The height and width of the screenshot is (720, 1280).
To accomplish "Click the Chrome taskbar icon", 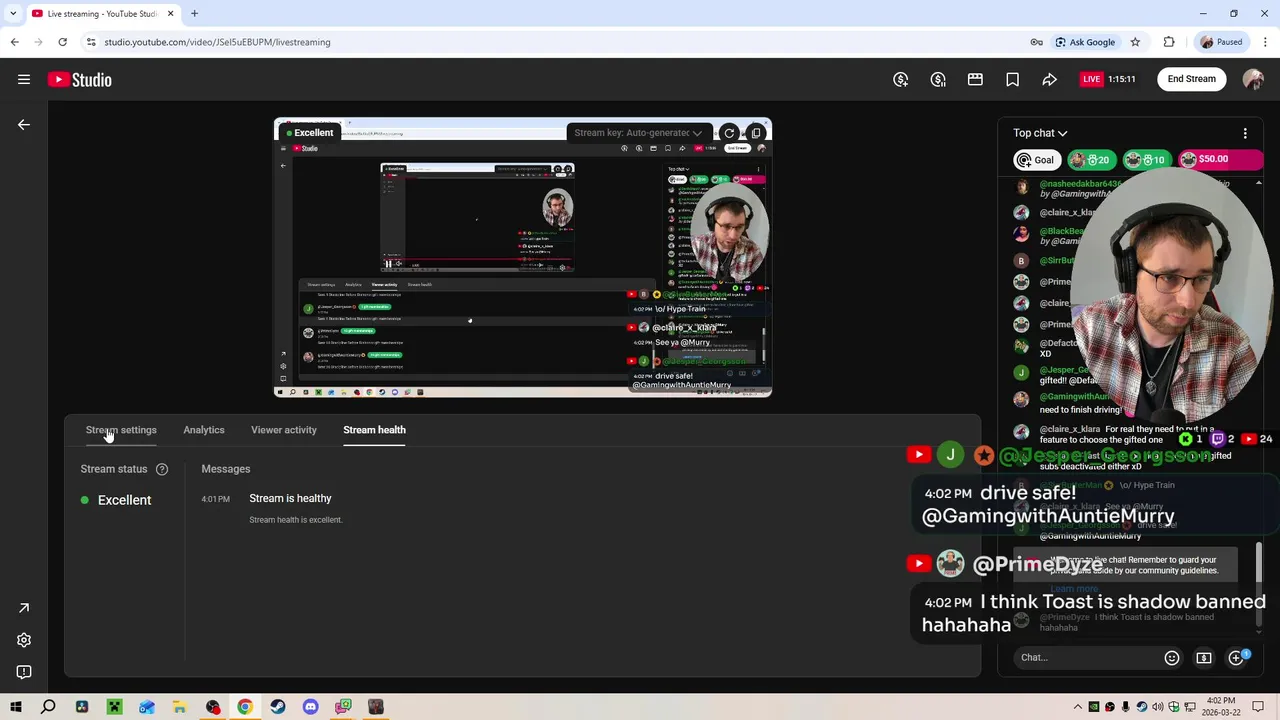I will (x=245, y=707).
